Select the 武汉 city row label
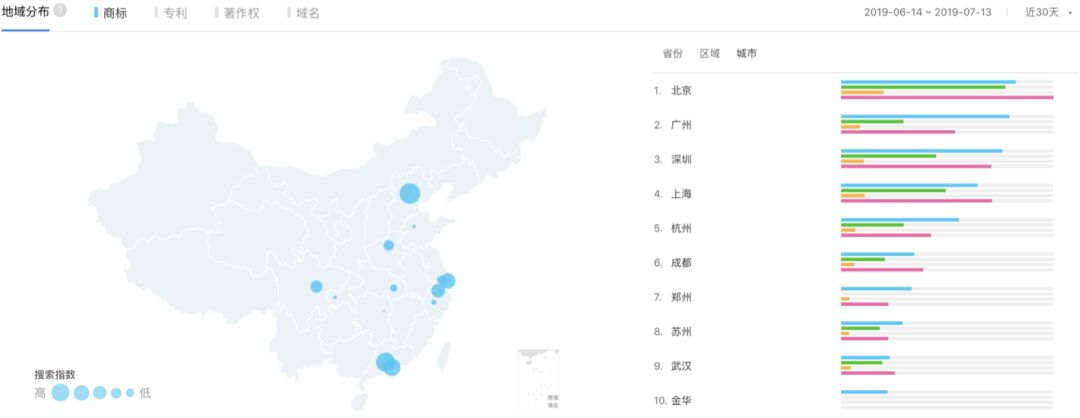The height and width of the screenshot is (418, 1080). [681, 366]
